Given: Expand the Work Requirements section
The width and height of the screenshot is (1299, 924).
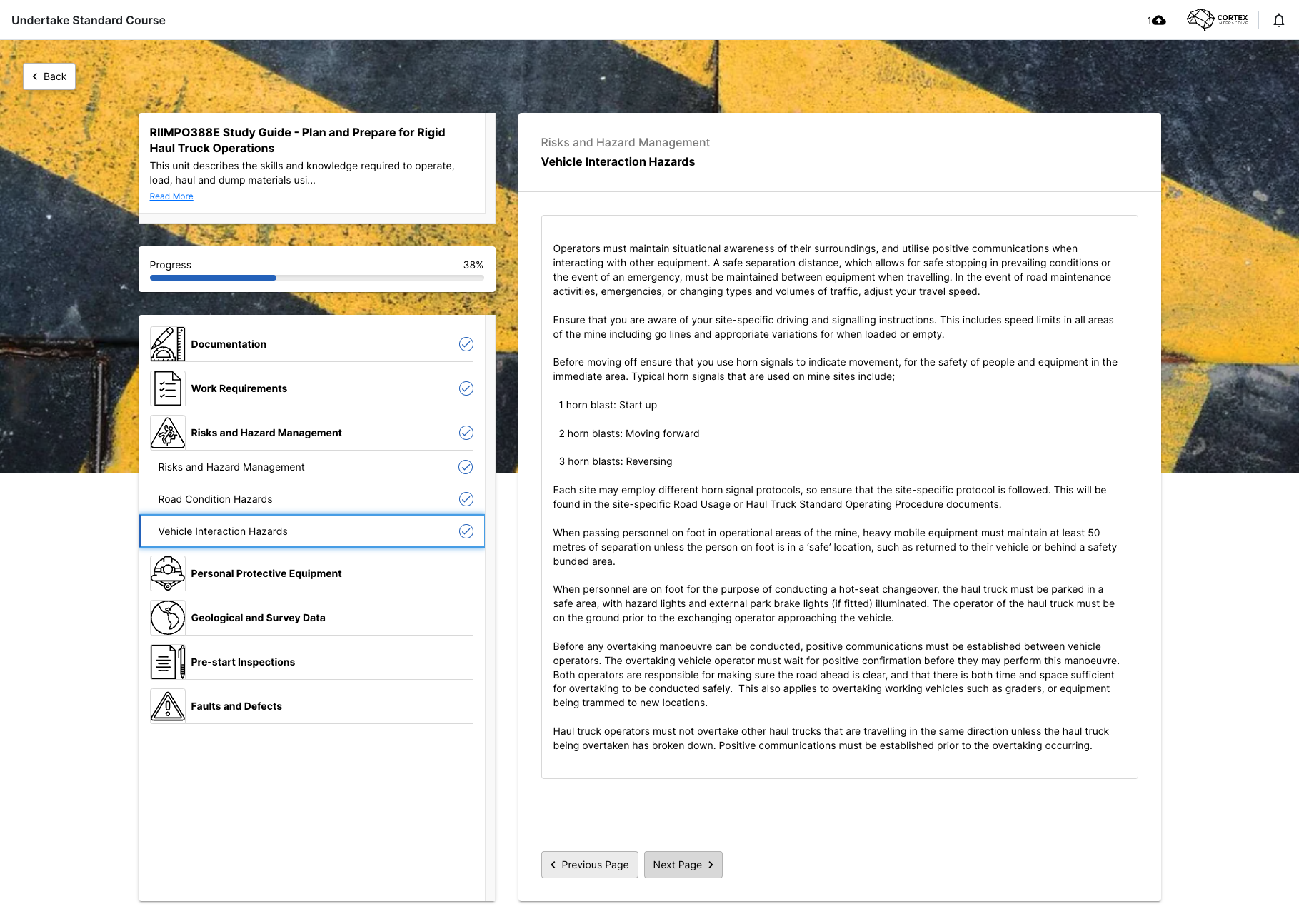Looking at the screenshot, I should [312, 388].
